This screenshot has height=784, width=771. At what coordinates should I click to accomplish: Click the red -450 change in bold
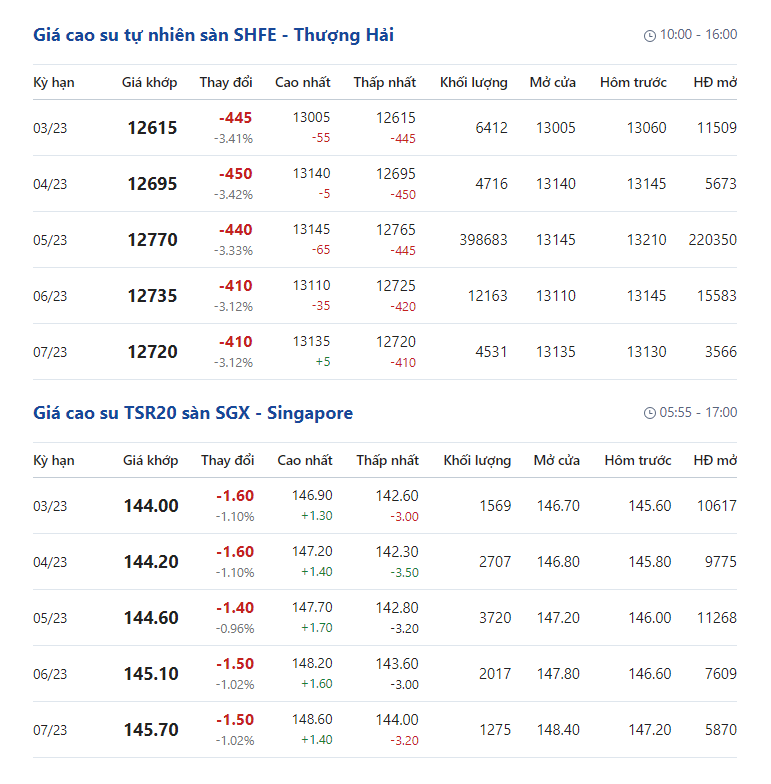[235, 174]
